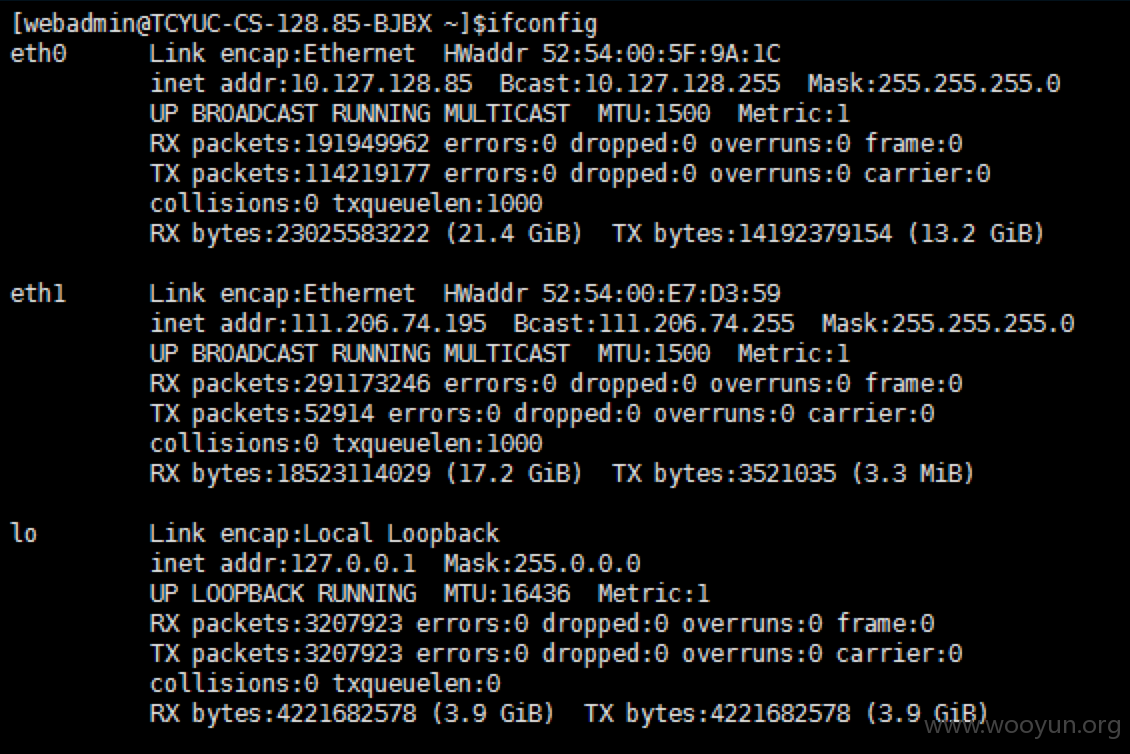
Task: Click the eth0 interface name
Action: coord(38,53)
